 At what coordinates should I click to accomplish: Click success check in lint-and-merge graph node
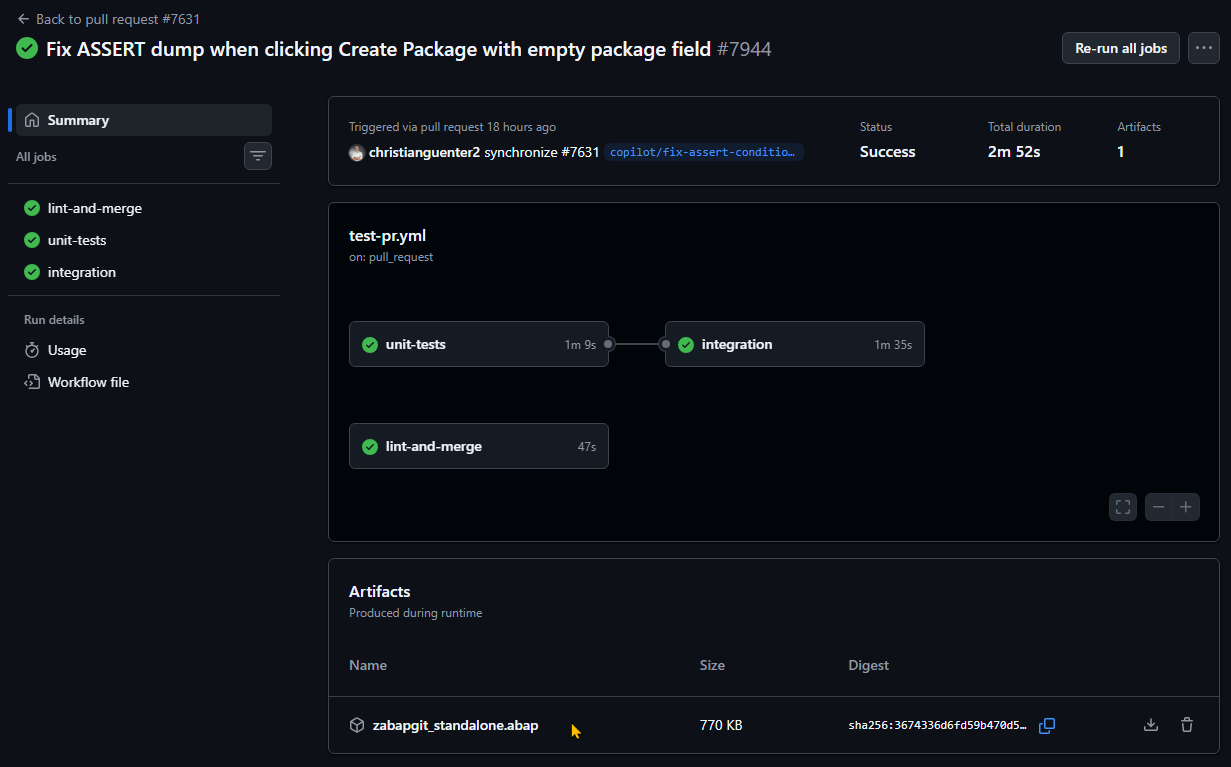coord(370,446)
